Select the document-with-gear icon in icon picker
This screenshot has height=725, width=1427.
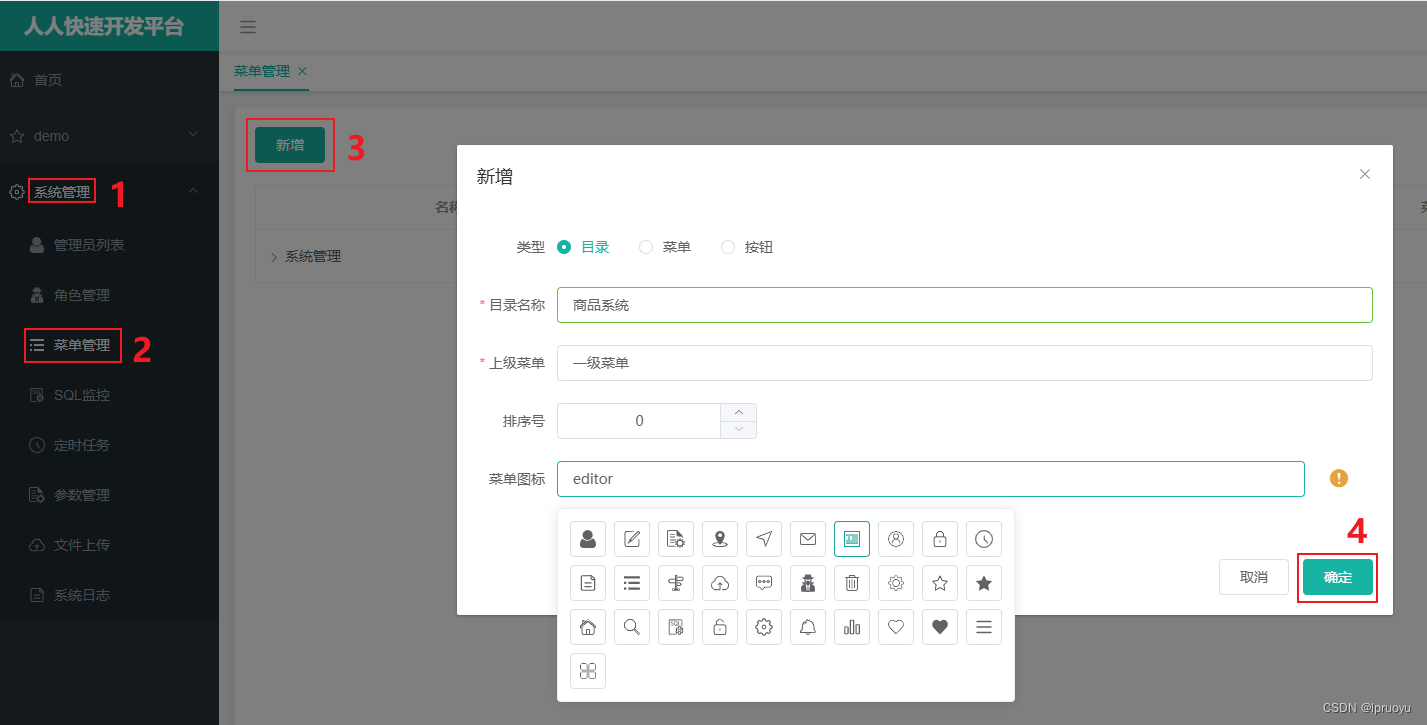tap(676, 539)
